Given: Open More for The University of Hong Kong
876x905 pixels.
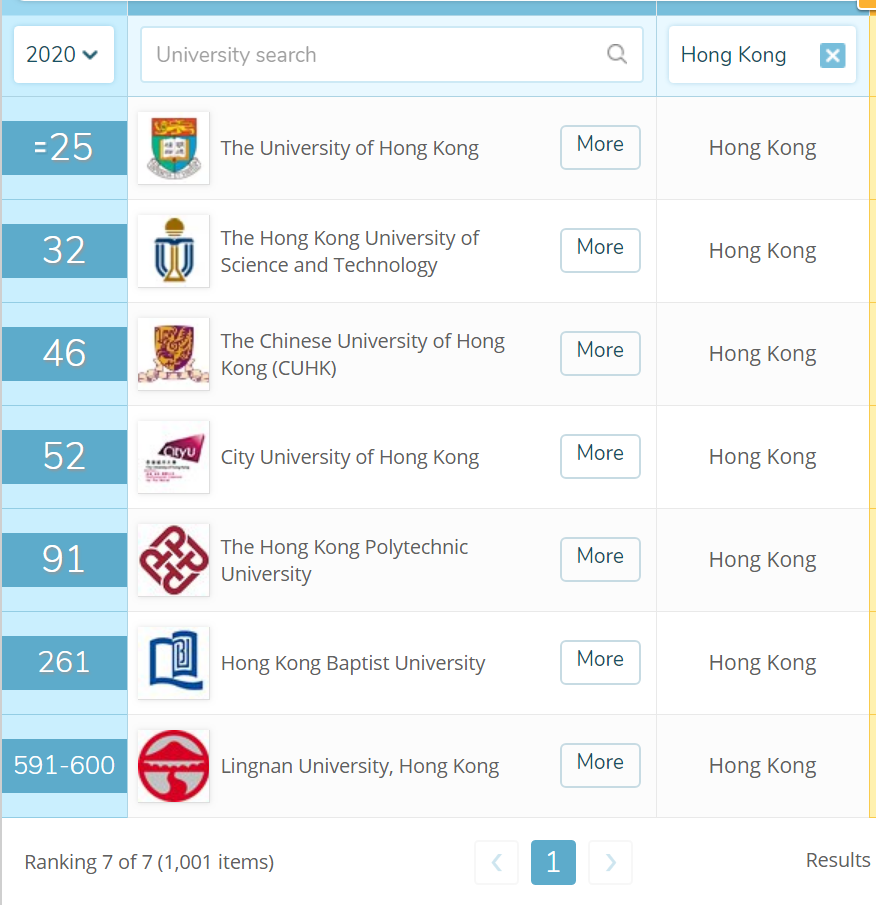Looking at the screenshot, I should click(600, 145).
